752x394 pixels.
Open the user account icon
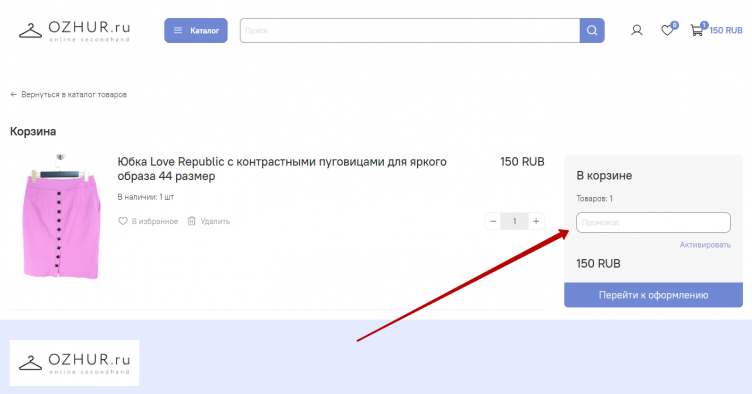click(x=636, y=31)
